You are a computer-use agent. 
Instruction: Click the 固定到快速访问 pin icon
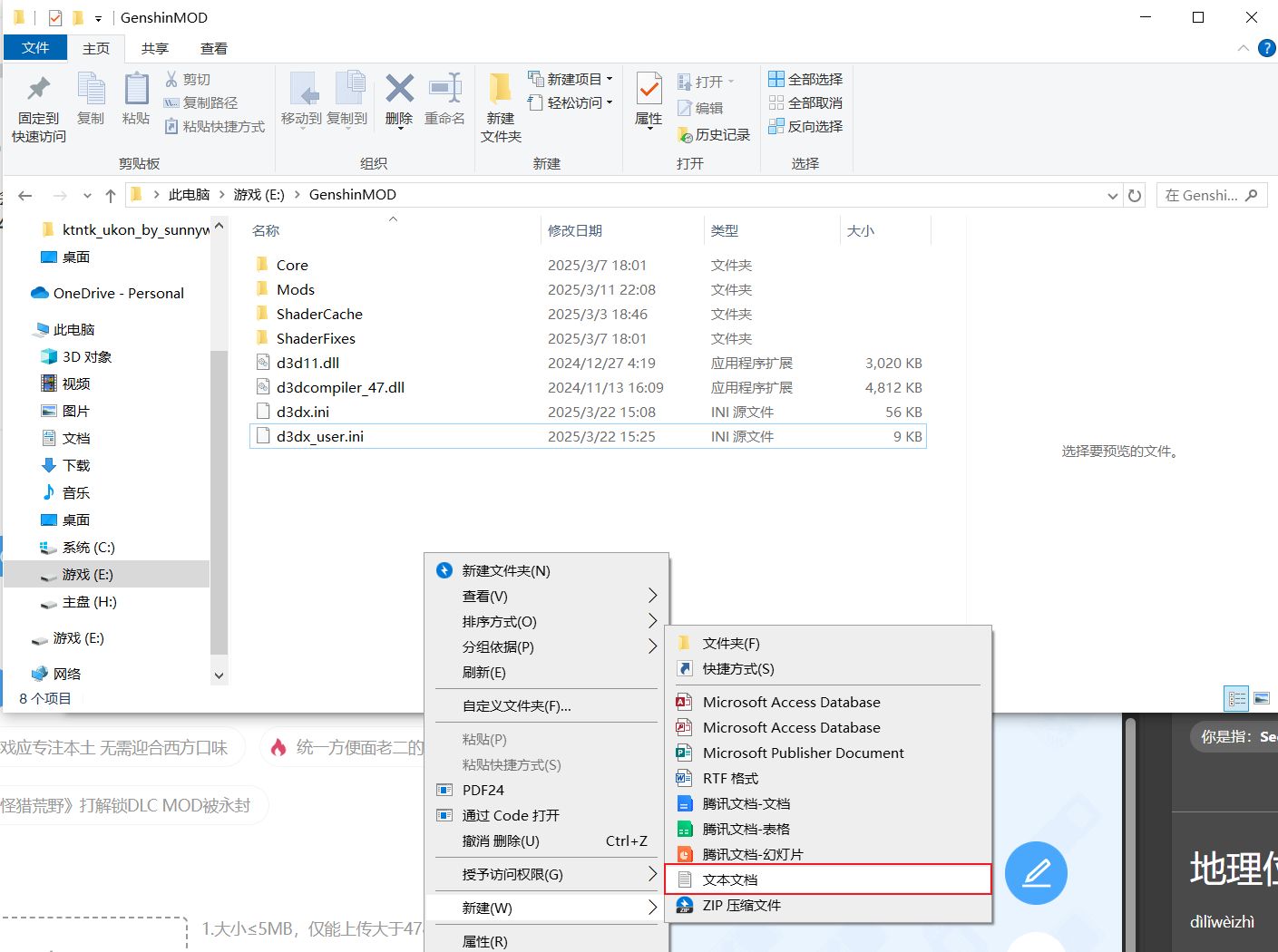pyautogui.click(x=37, y=100)
